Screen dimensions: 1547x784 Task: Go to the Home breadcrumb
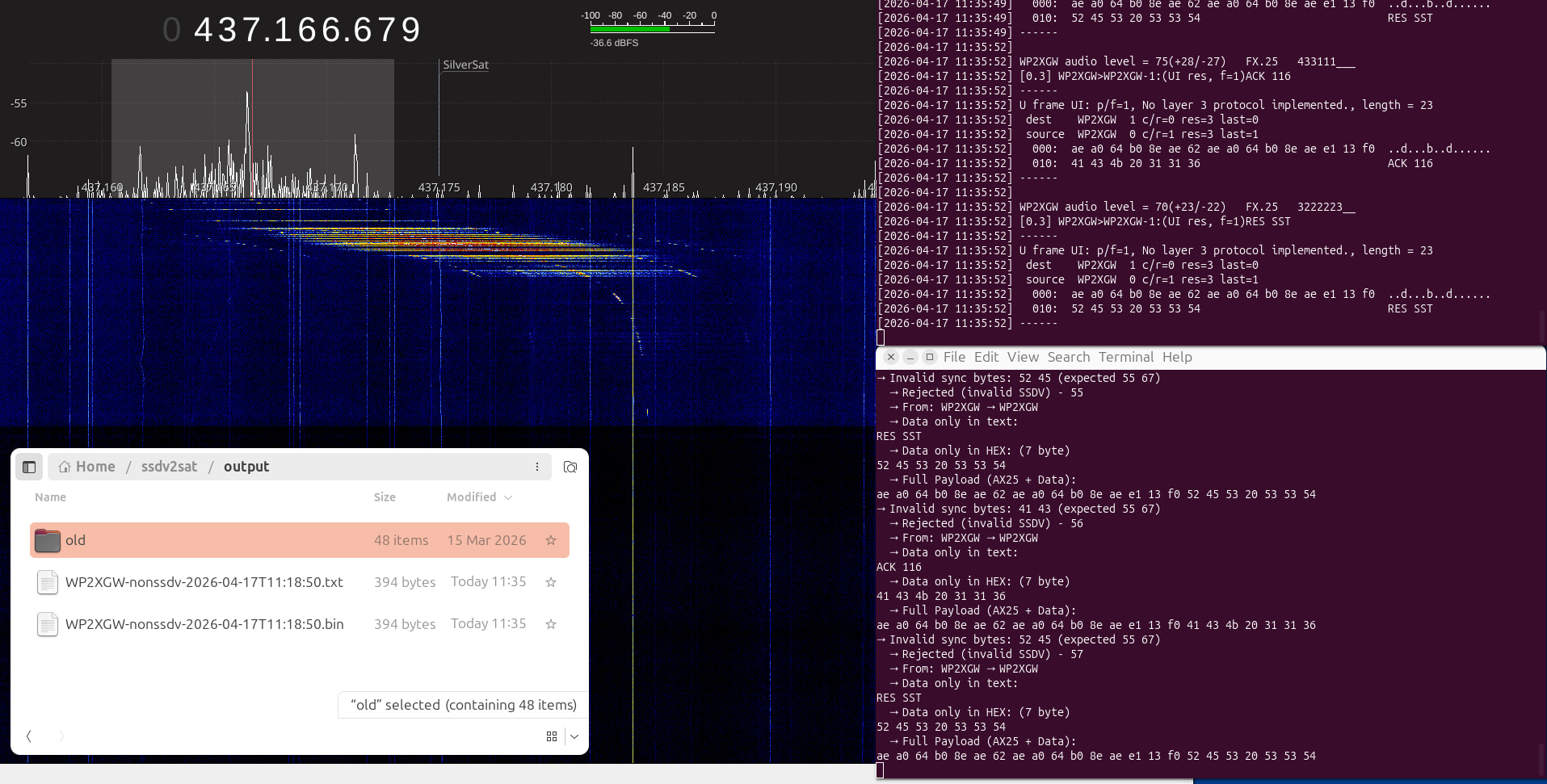(87, 467)
